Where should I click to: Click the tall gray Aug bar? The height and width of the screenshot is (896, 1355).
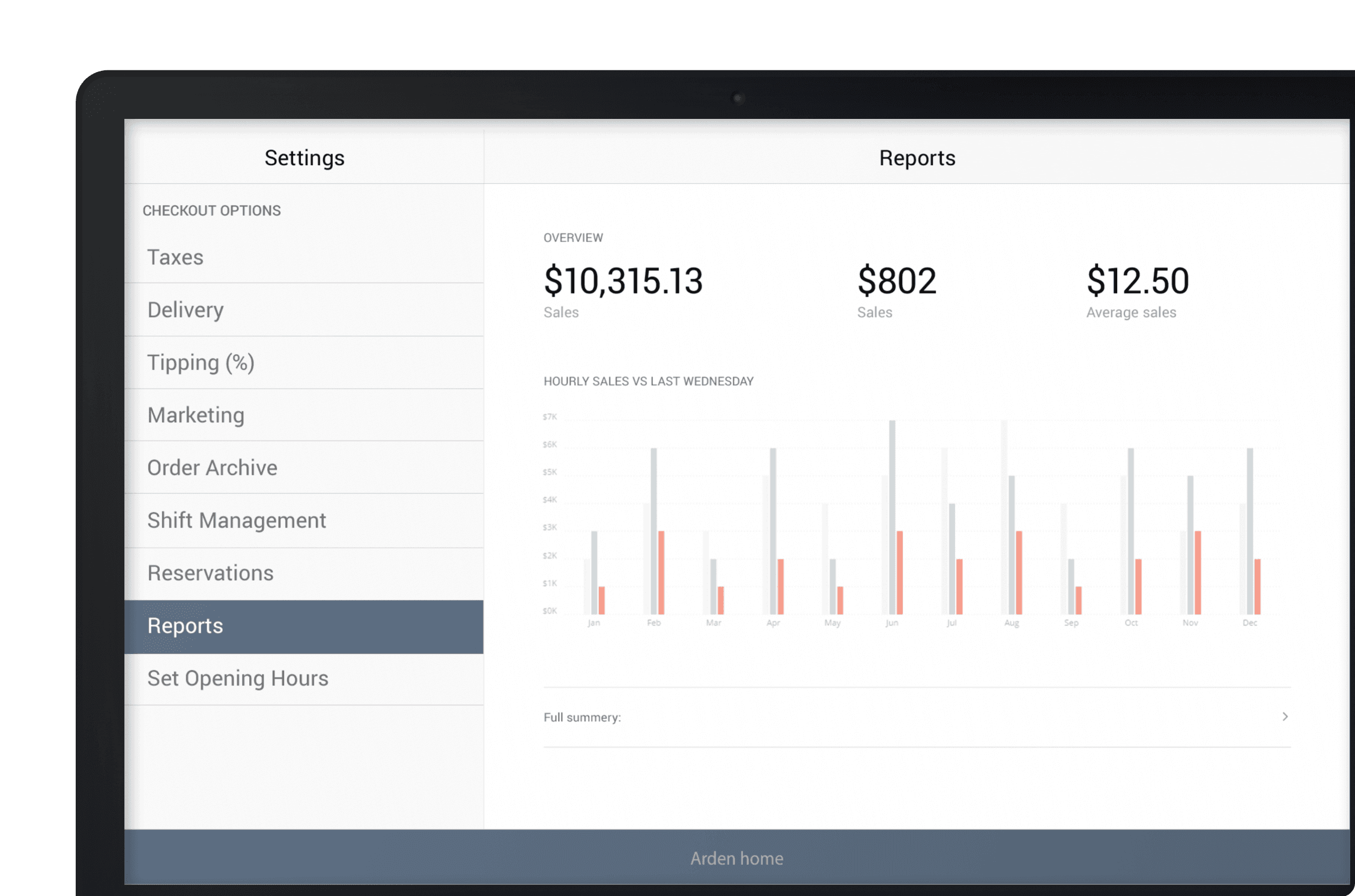tap(1004, 517)
